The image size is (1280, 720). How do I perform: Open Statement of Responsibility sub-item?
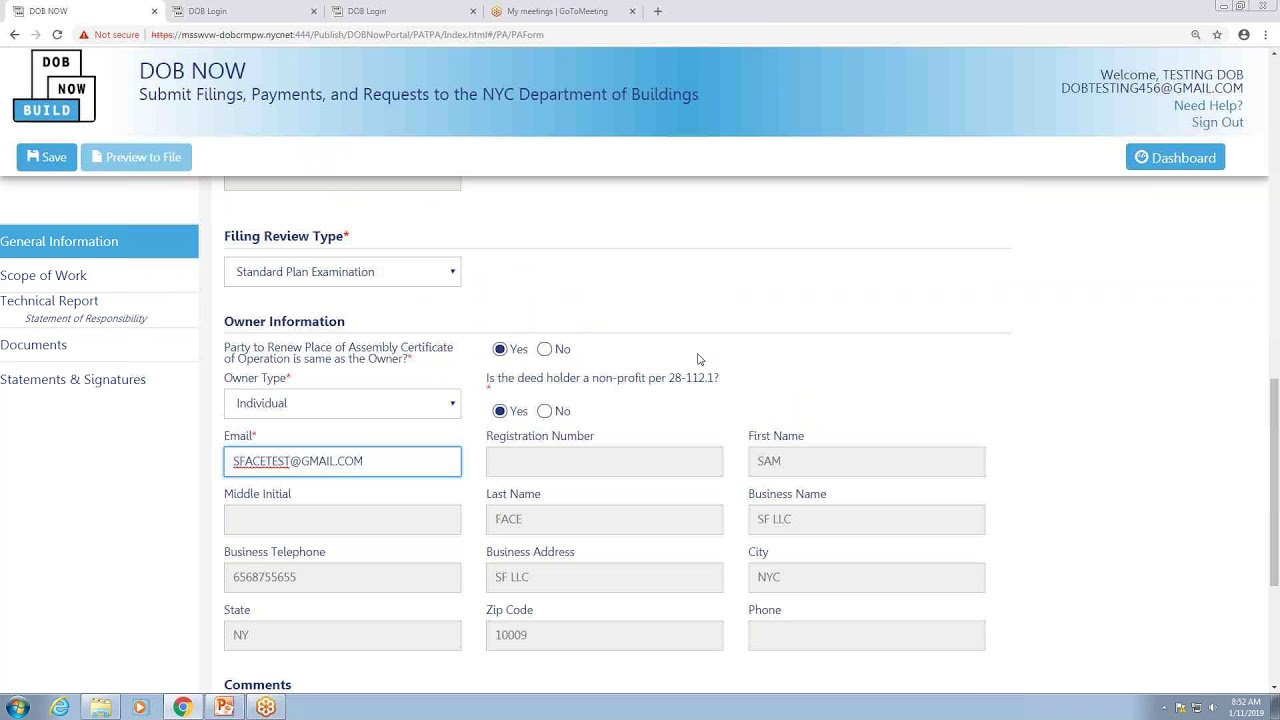point(86,319)
